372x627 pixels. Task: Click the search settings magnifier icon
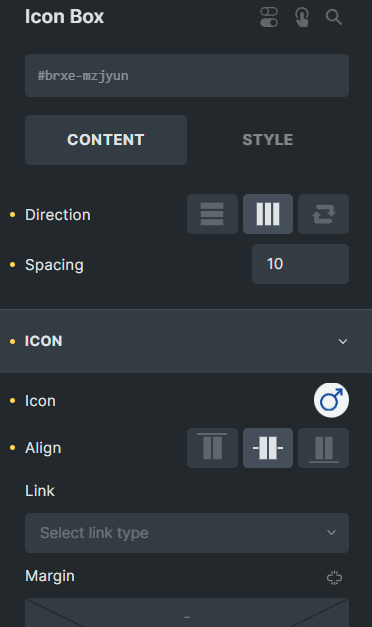point(334,17)
